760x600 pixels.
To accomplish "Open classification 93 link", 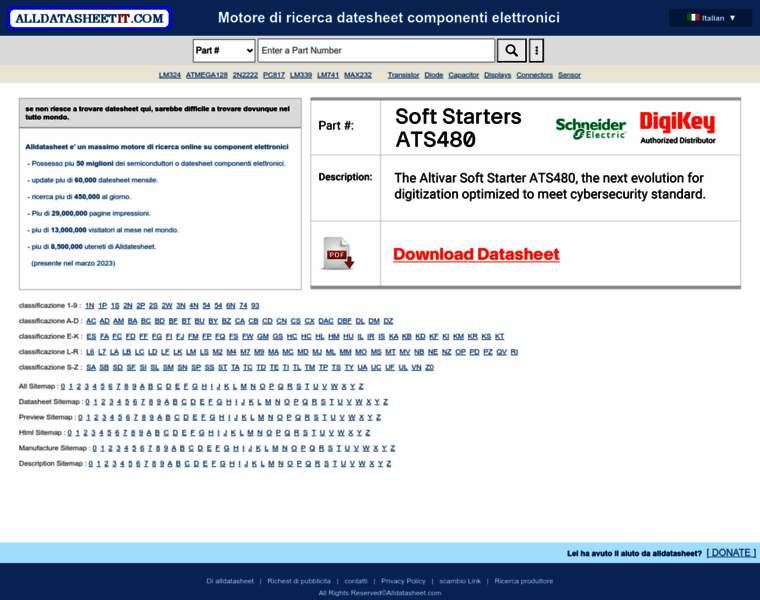I will [255, 306].
